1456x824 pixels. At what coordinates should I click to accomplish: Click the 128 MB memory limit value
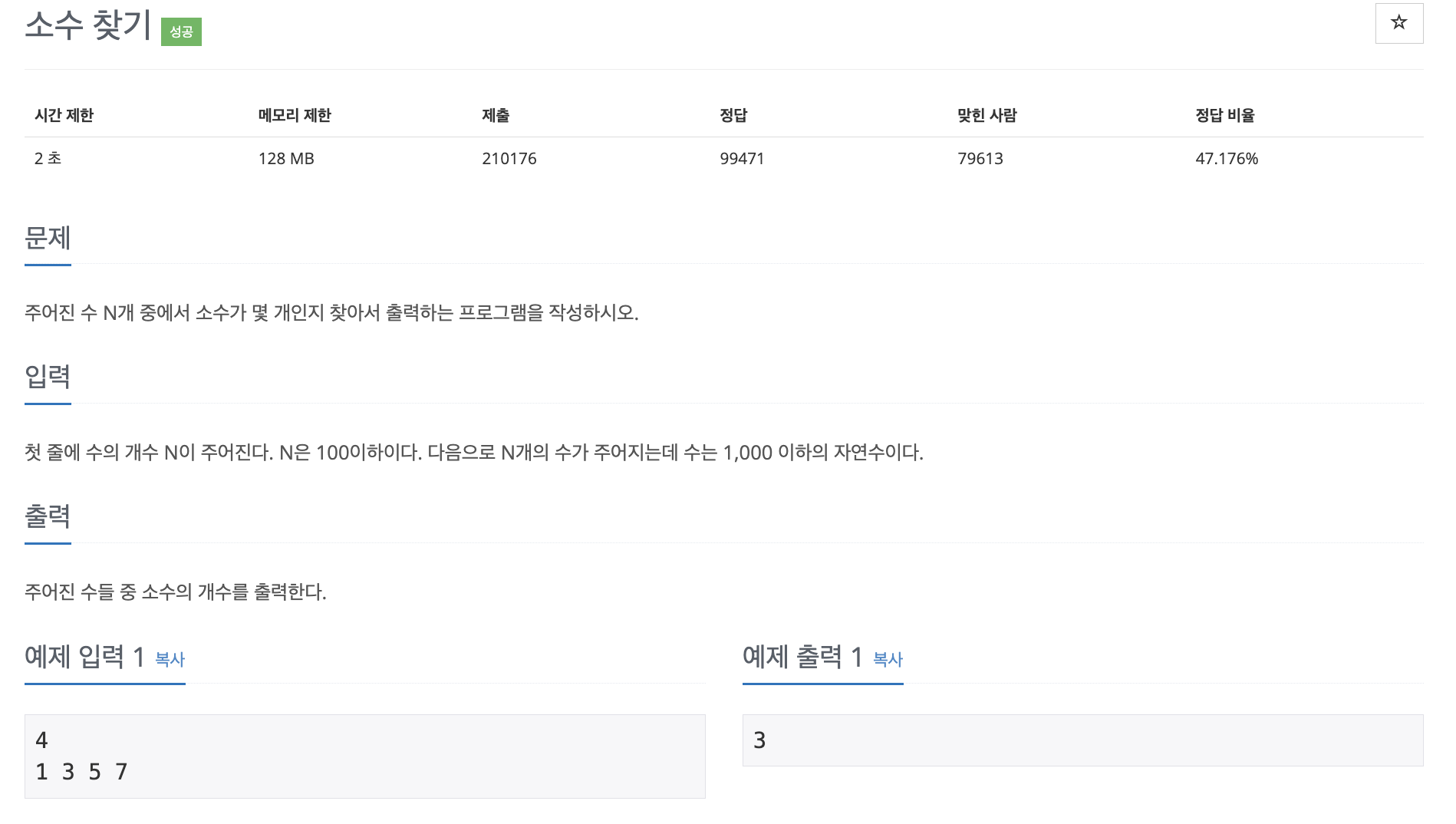pos(286,159)
